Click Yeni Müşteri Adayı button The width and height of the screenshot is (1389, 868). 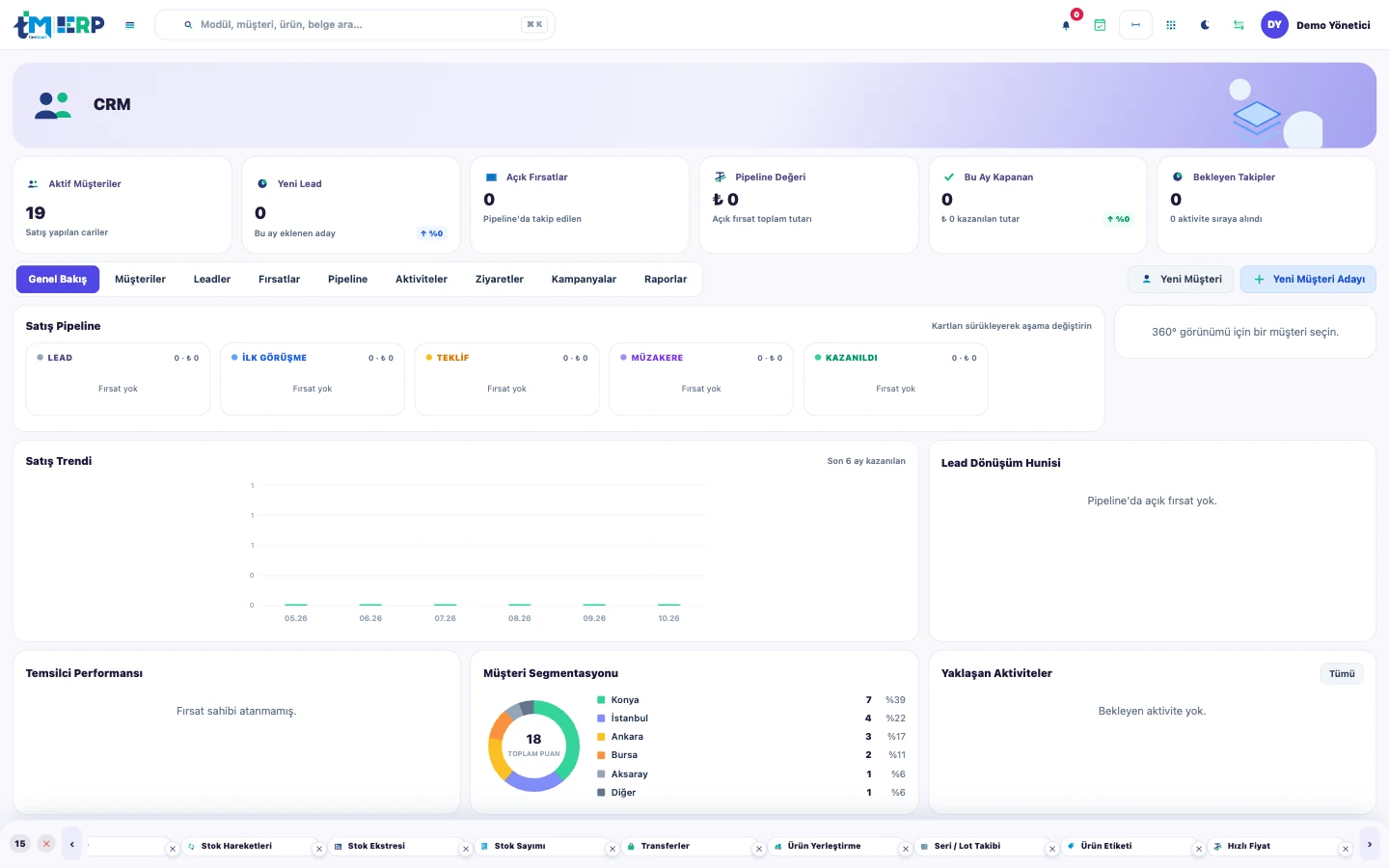(1308, 280)
